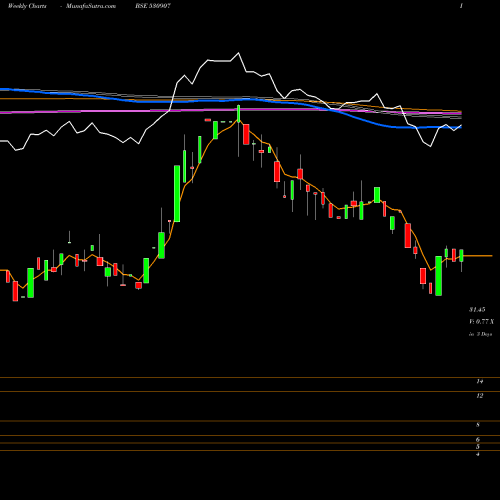Click the 31.45 price value
The width and height of the screenshot is (500, 500).
click(x=477, y=310)
